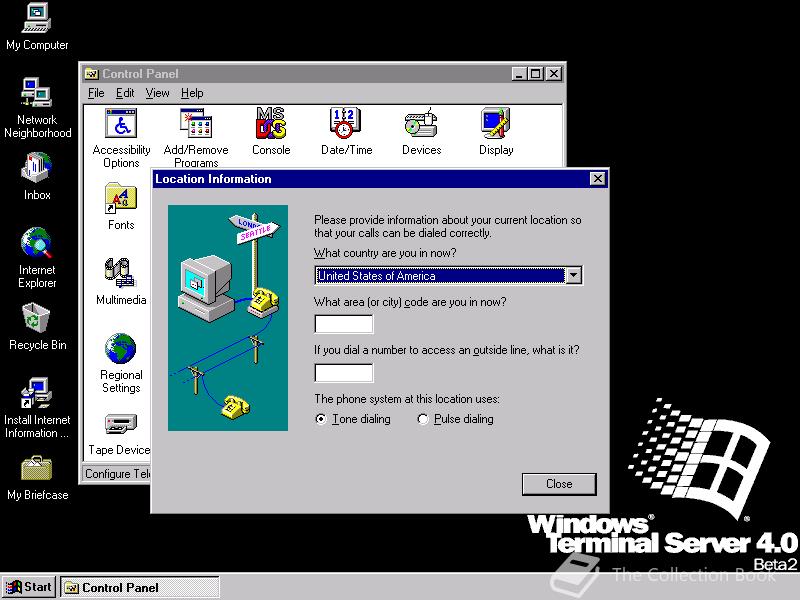Click the outside line number field
The height and width of the screenshot is (600, 800).
pos(344,372)
